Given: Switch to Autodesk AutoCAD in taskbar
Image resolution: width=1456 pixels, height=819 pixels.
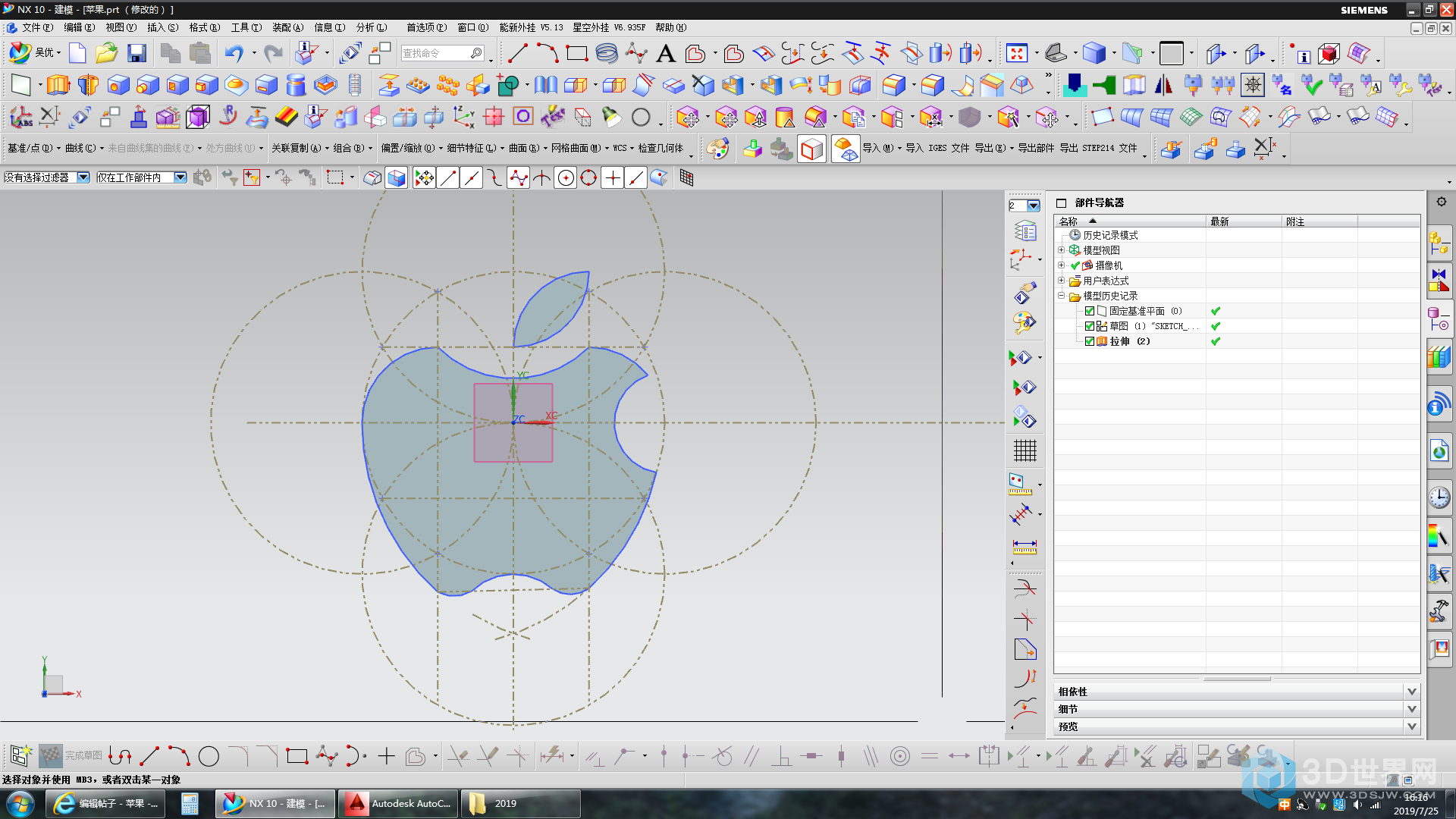Looking at the screenshot, I should [x=399, y=804].
